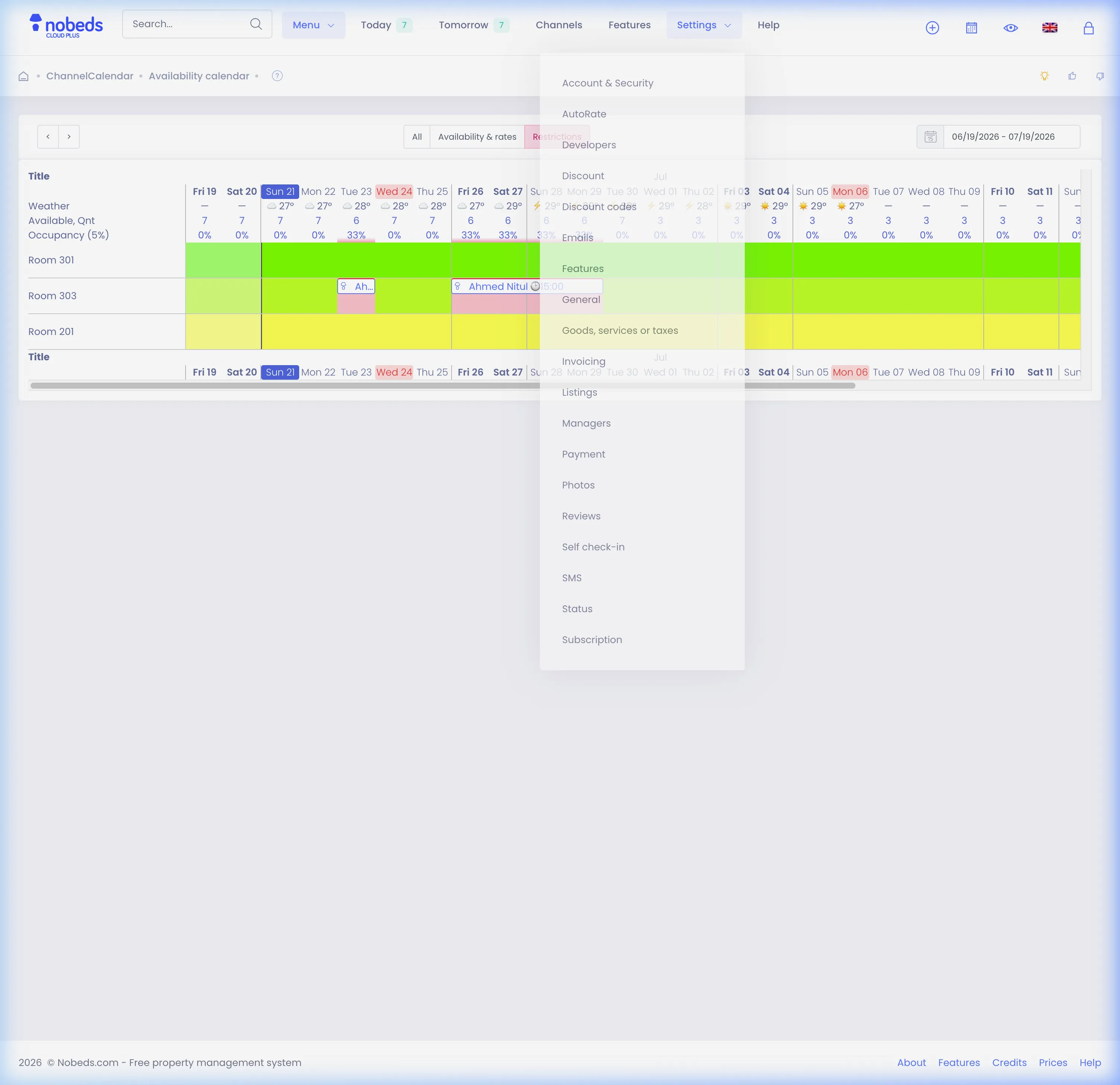Select Availability & rates view
This screenshot has height=1085, width=1120.
(x=477, y=136)
